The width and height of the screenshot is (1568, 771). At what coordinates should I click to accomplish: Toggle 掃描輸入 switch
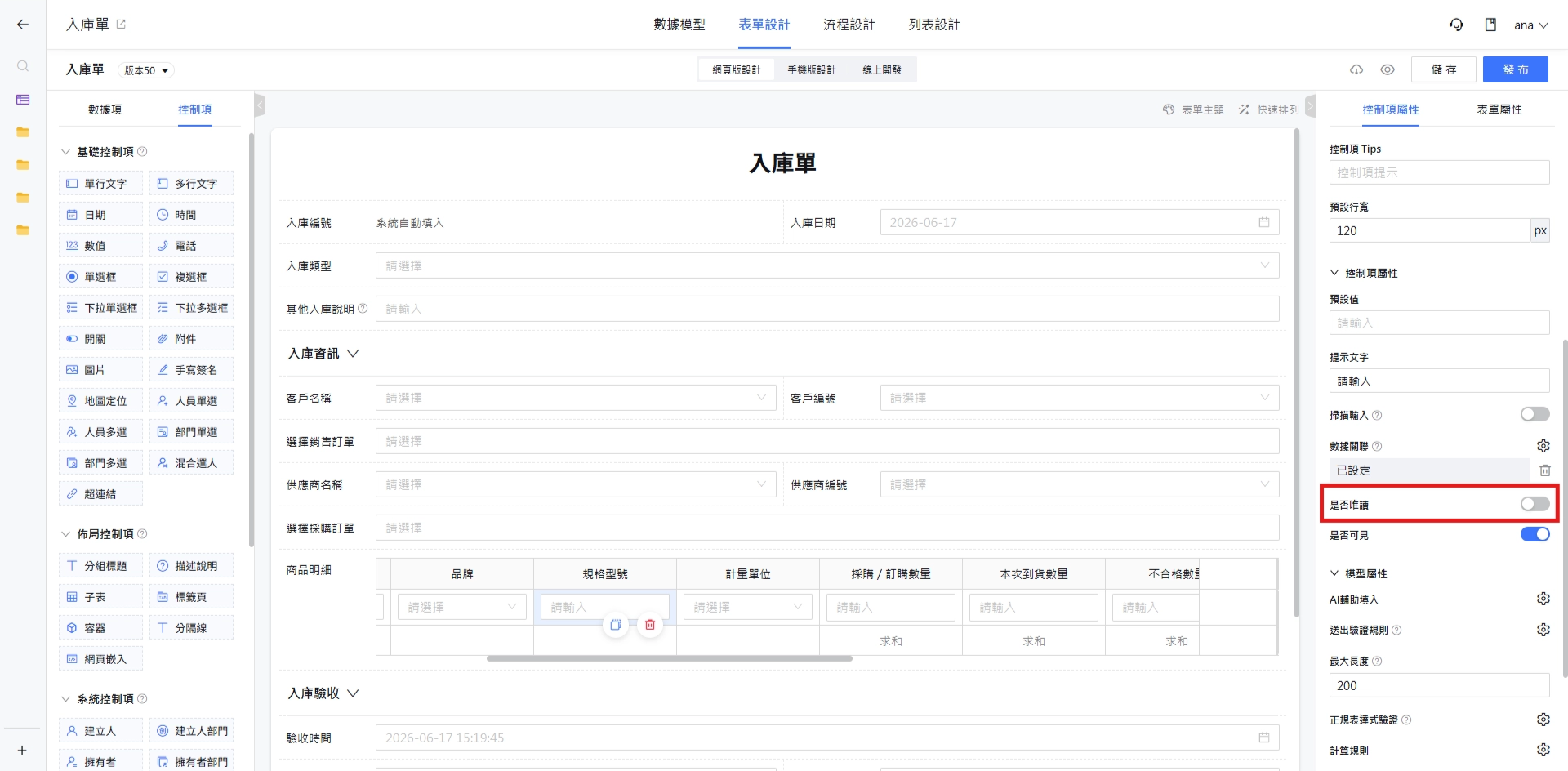coord(1535,415)
